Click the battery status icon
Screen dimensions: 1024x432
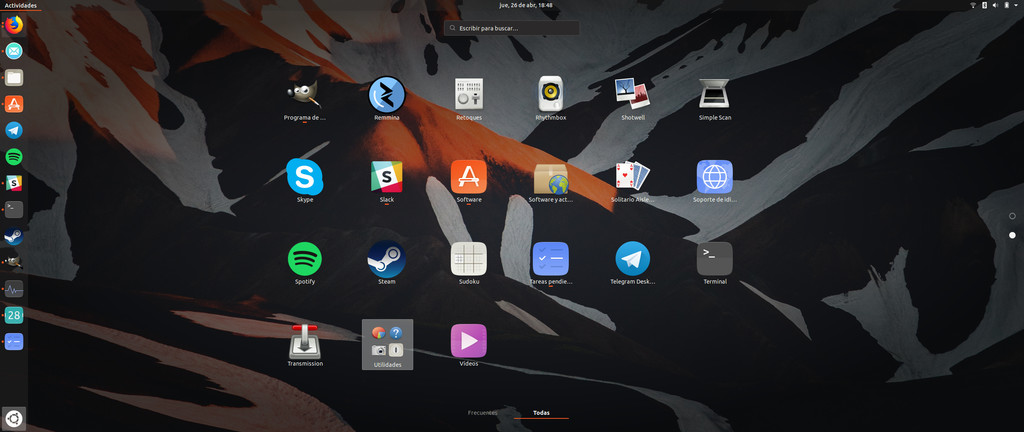click(1007, 5)
